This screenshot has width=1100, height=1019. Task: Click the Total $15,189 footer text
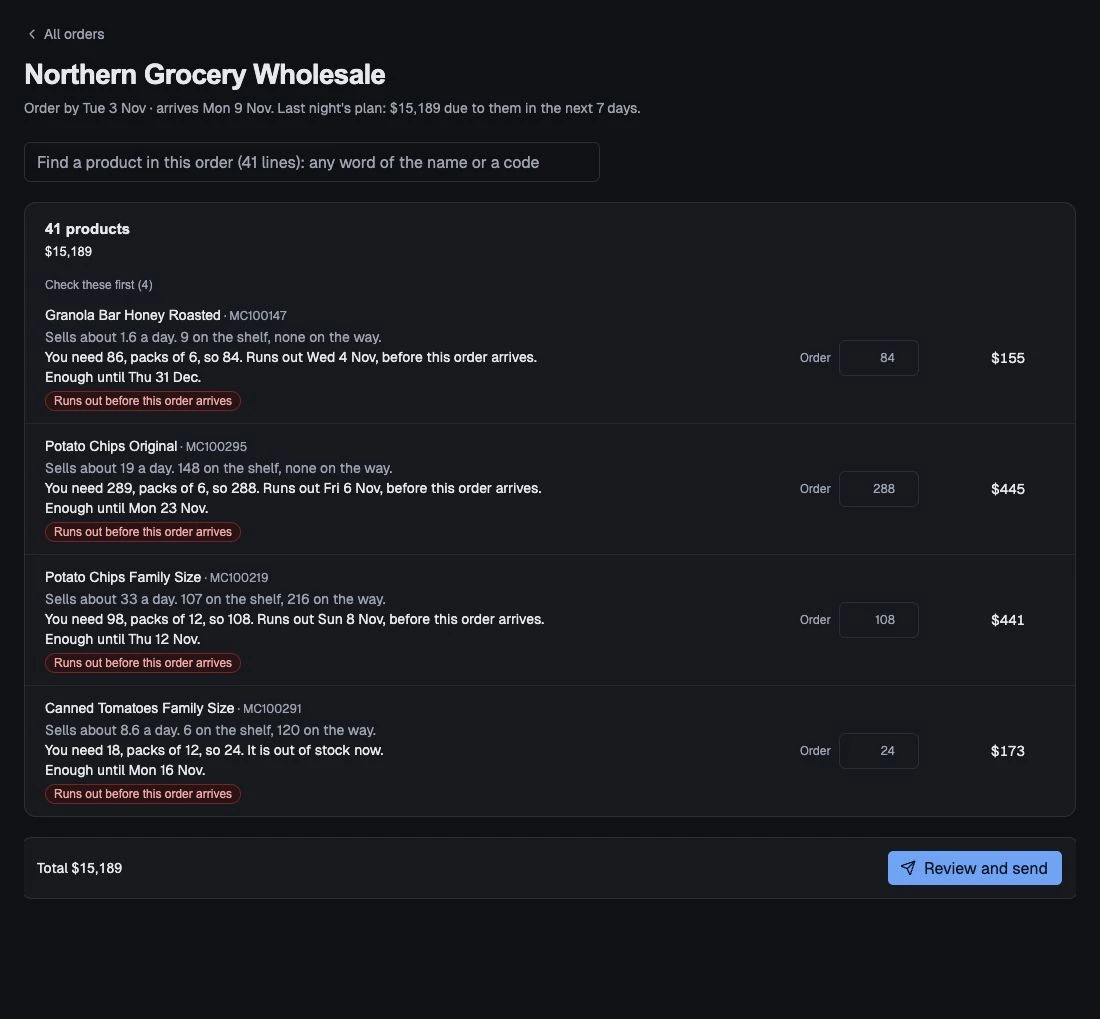click(79, 868)
